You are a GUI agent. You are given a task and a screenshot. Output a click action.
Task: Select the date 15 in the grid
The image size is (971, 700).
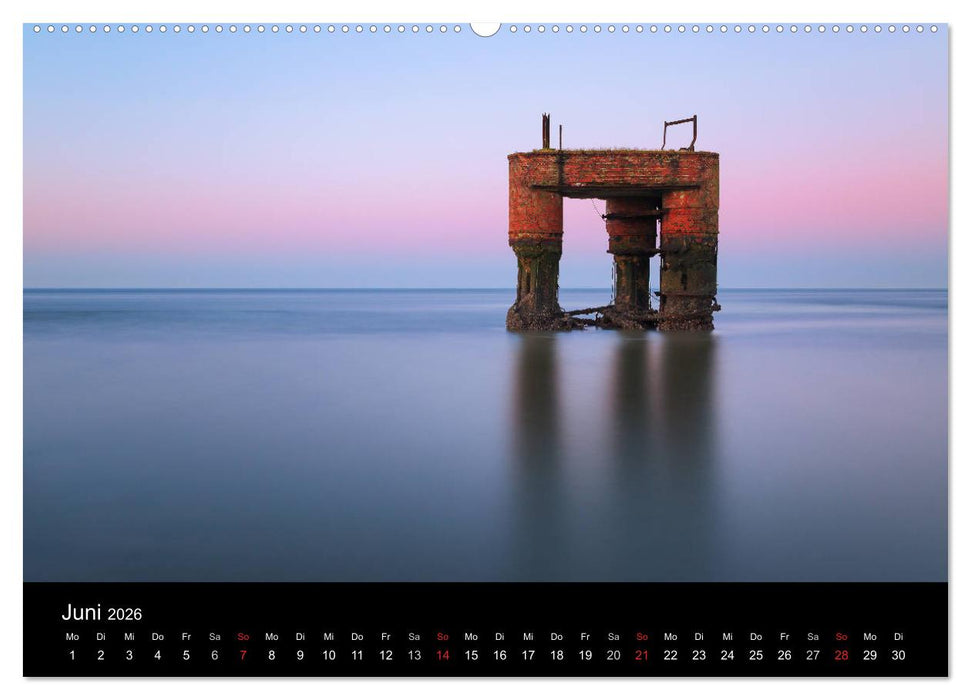469,654
